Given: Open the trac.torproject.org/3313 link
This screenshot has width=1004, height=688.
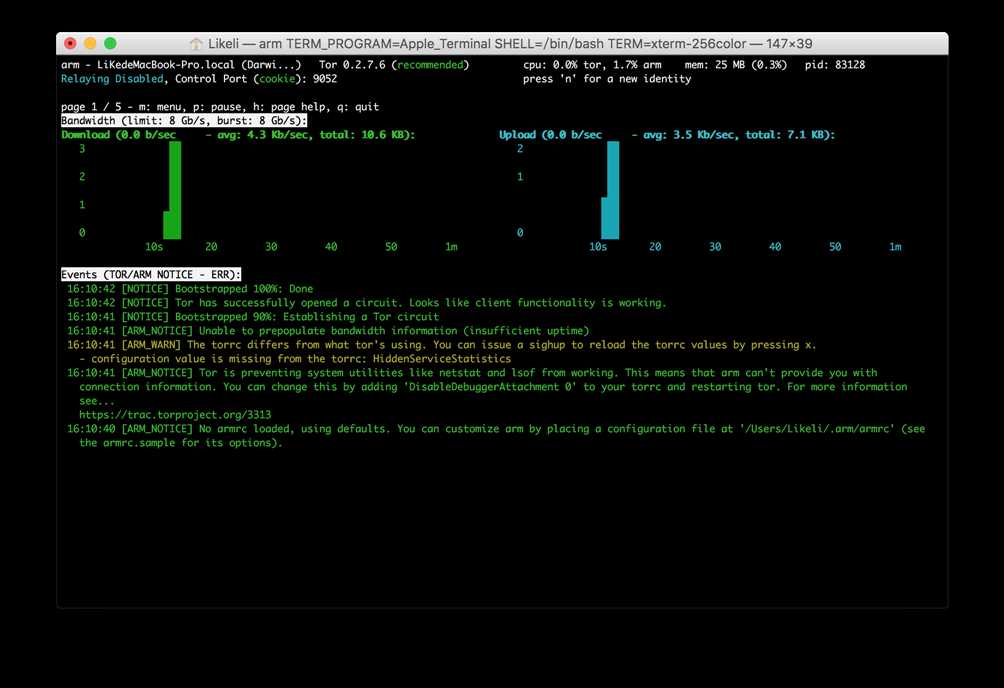Looking at the screenshot, I should pos(175,415).
